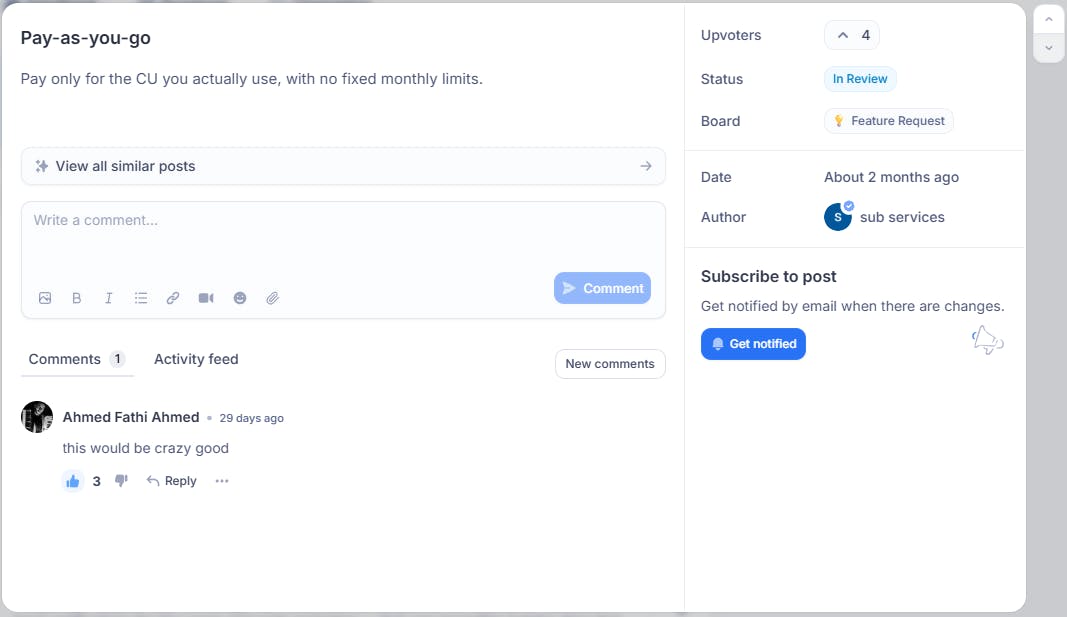The width and height of the screenshot is (1067, 617).
Task: Upvote the Pay-as-you-go post
Action: (851, 35)
